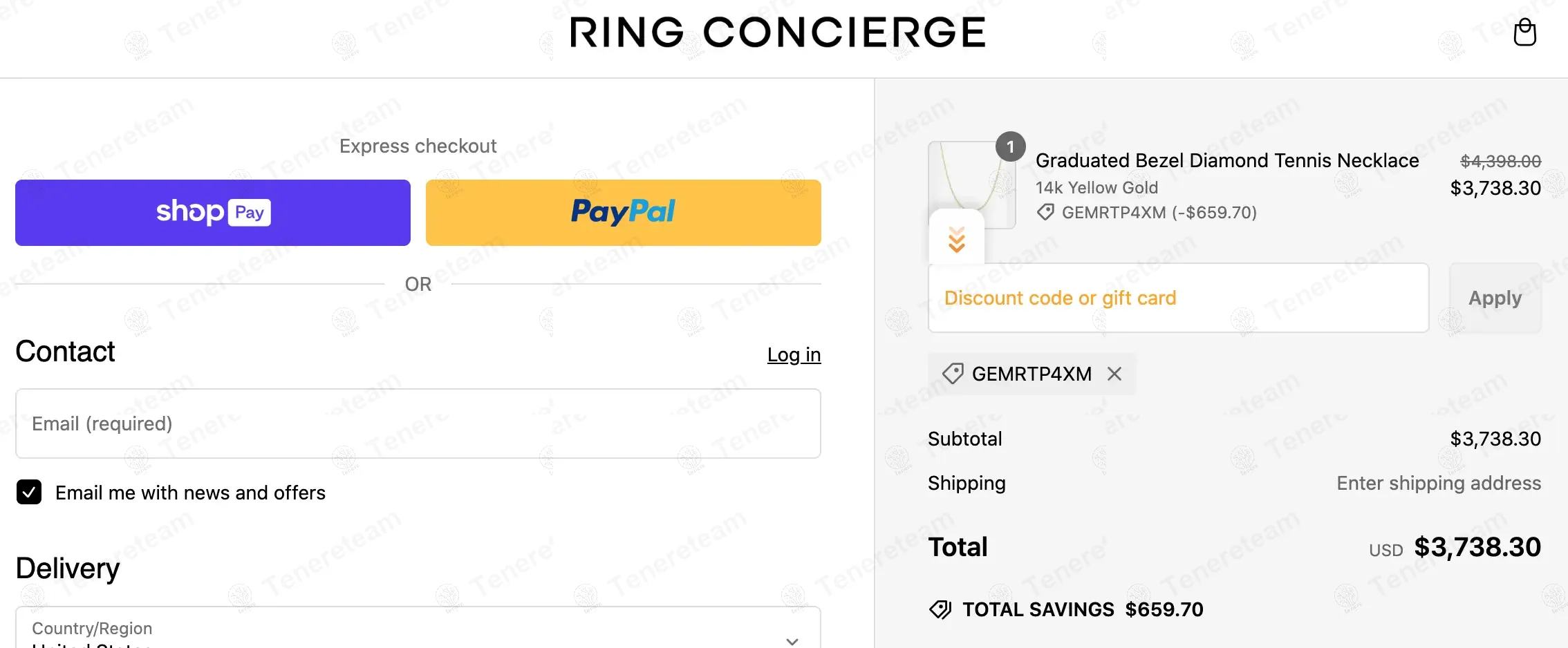The width and height of the screenshot is (1568, 648).
Task: Click the USD total amount
Action: [1477, 547]
